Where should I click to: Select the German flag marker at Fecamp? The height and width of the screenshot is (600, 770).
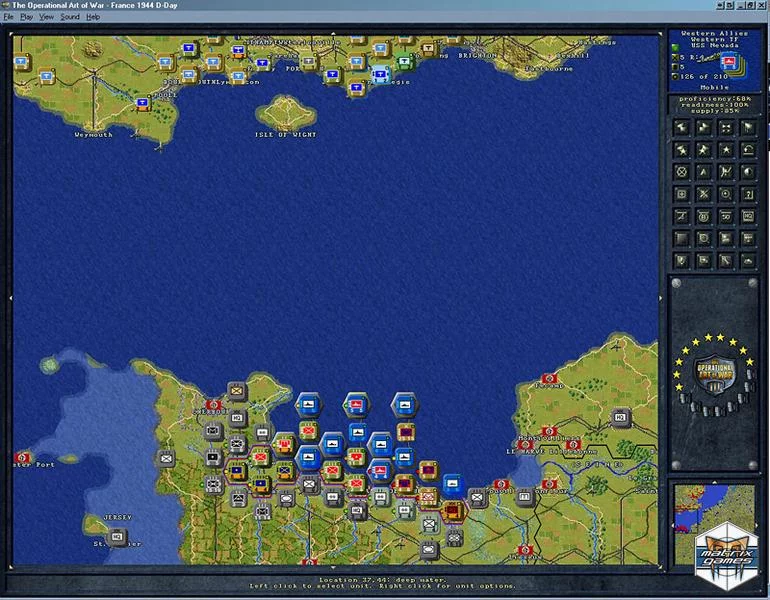coord(549,379)
